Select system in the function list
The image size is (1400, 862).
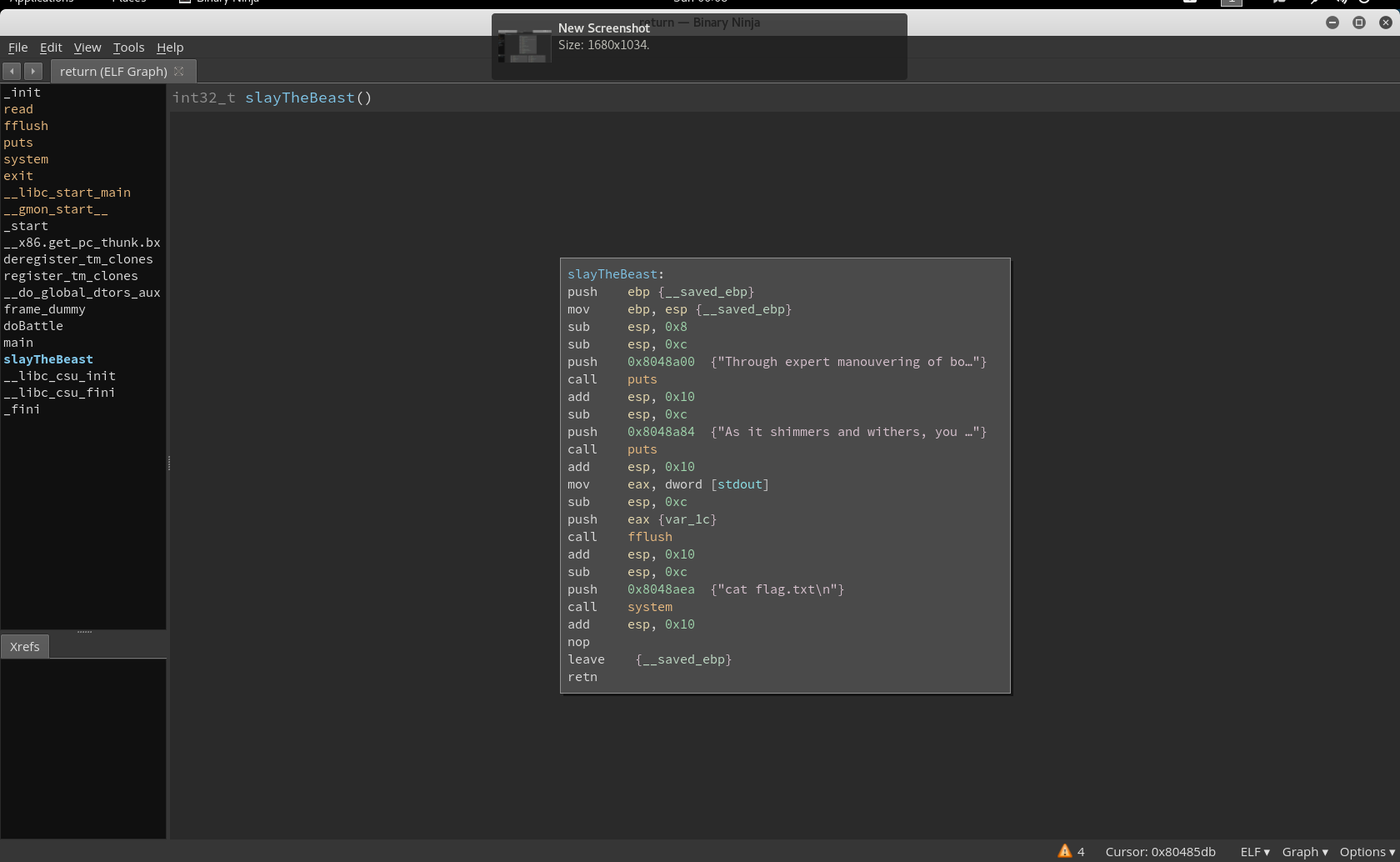[x=26, y=159]
